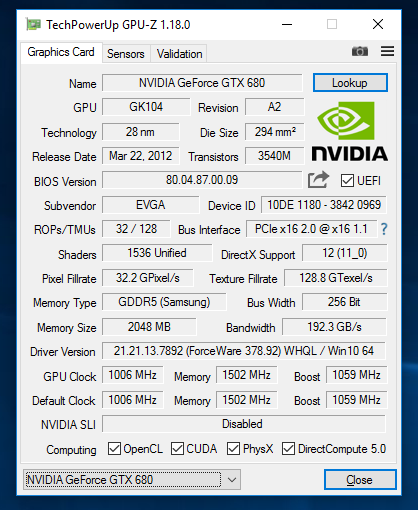Close the window with the X button
The height and width of the screenshot is (510, 418).
378,24
